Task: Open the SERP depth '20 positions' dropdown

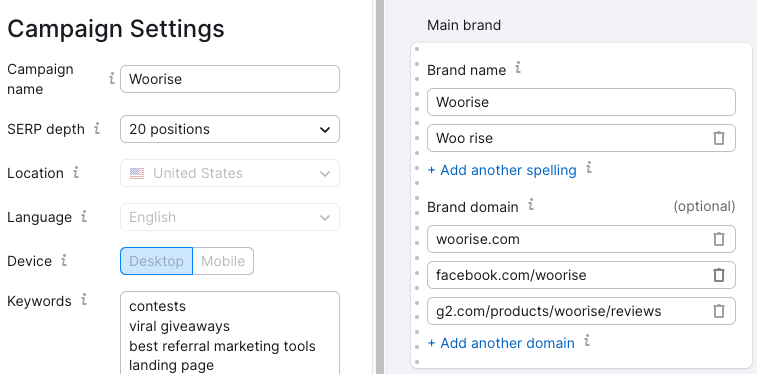Action: pos(230,129)
